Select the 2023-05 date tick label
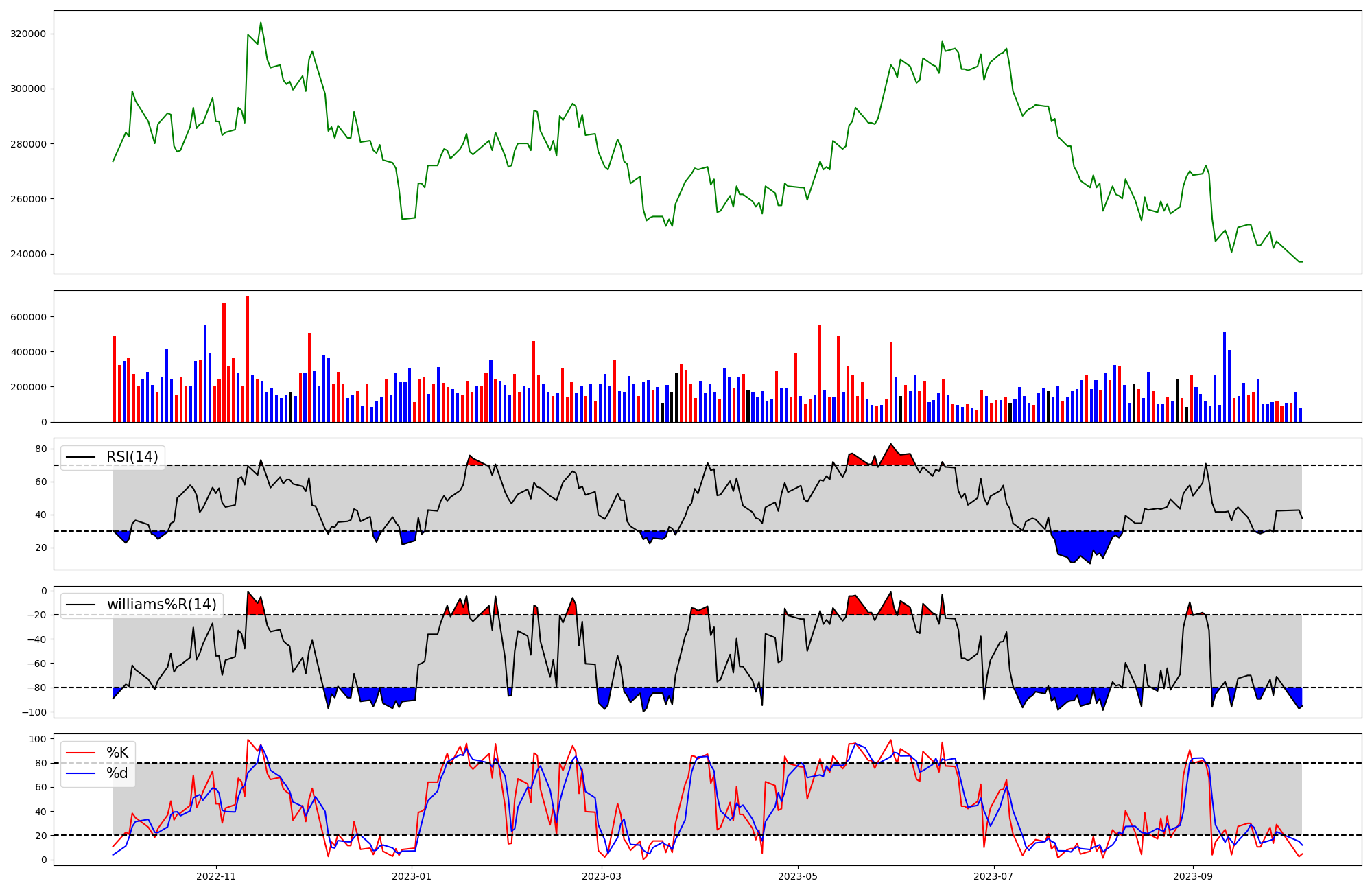The width and height of the screenshot is (1372, 892). point(797,876)
